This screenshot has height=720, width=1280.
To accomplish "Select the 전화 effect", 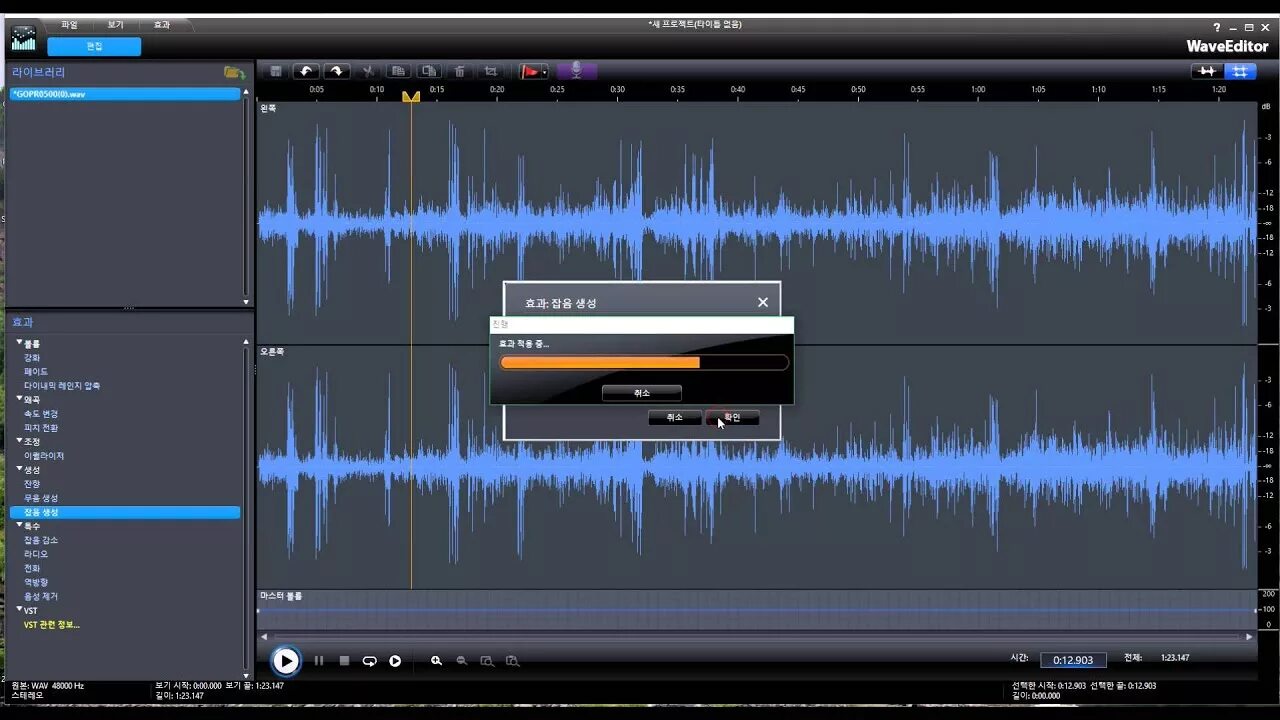I will [x=32, y=568].
